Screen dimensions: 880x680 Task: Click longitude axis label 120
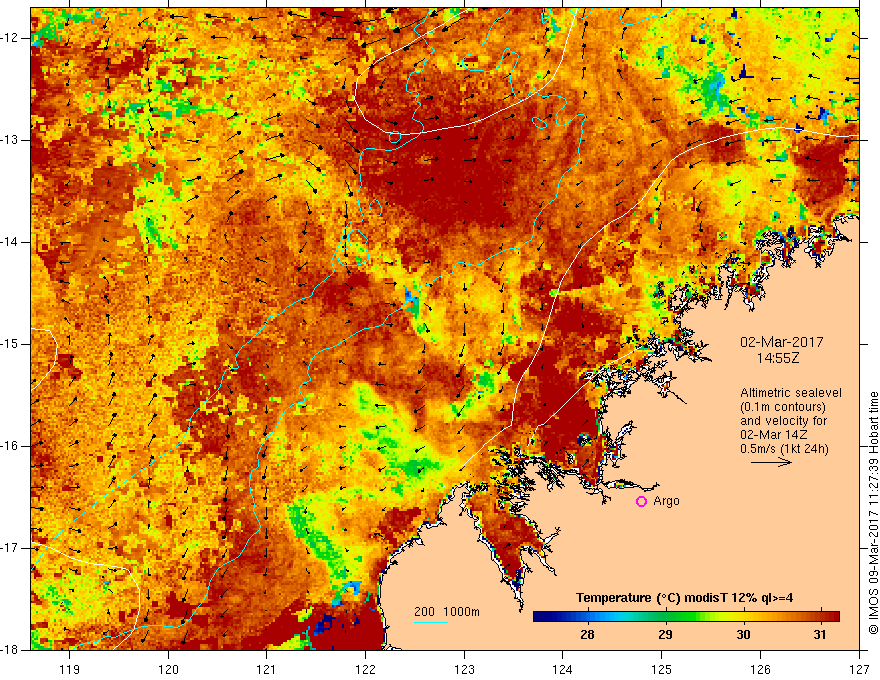168,669
